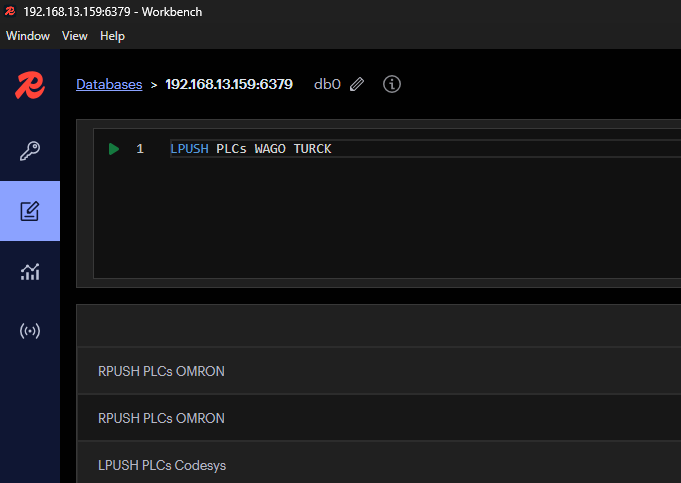Select the Workbench edit icon in the sidebar
Viewport: 681px width, 483px height.
tap(30, 211)
